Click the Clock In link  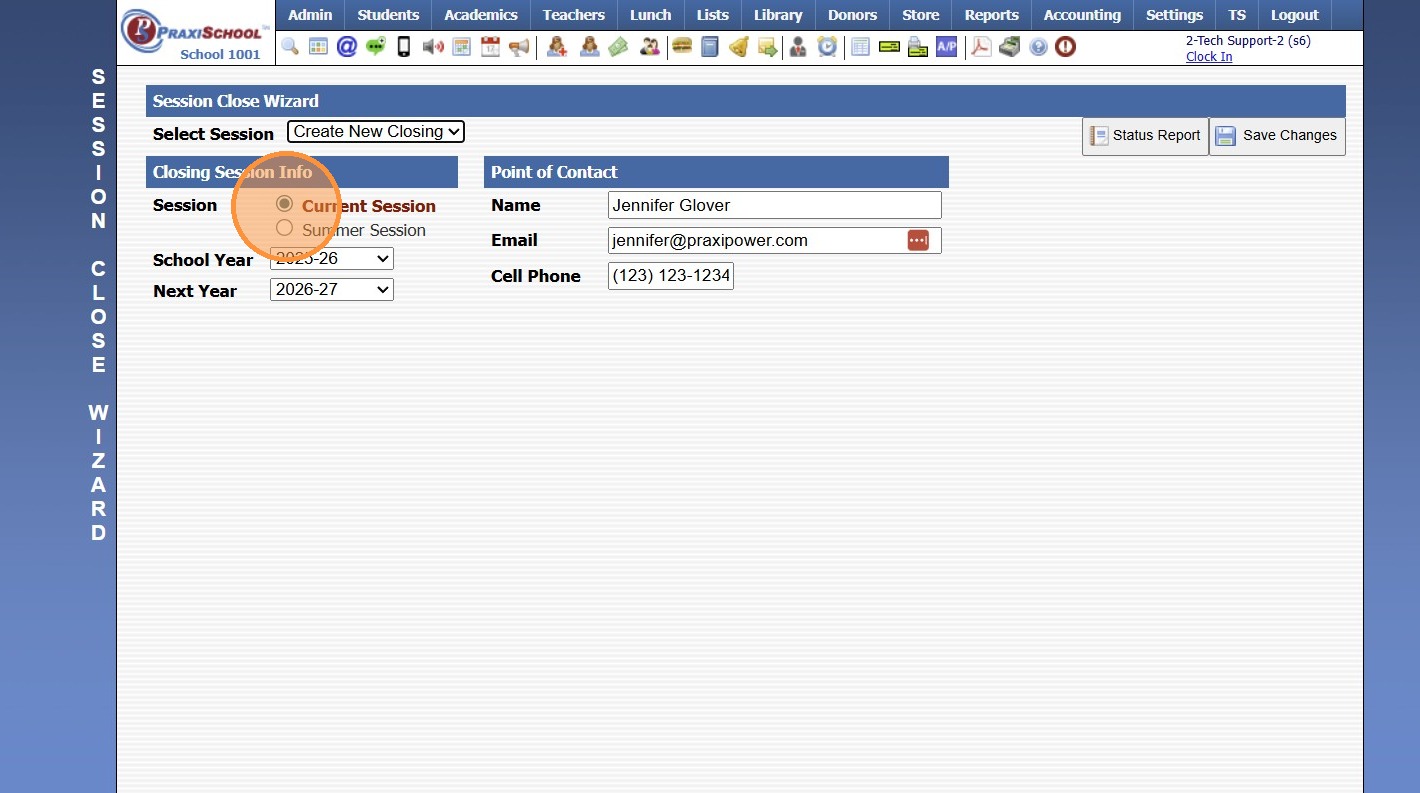coord(1209,57)
